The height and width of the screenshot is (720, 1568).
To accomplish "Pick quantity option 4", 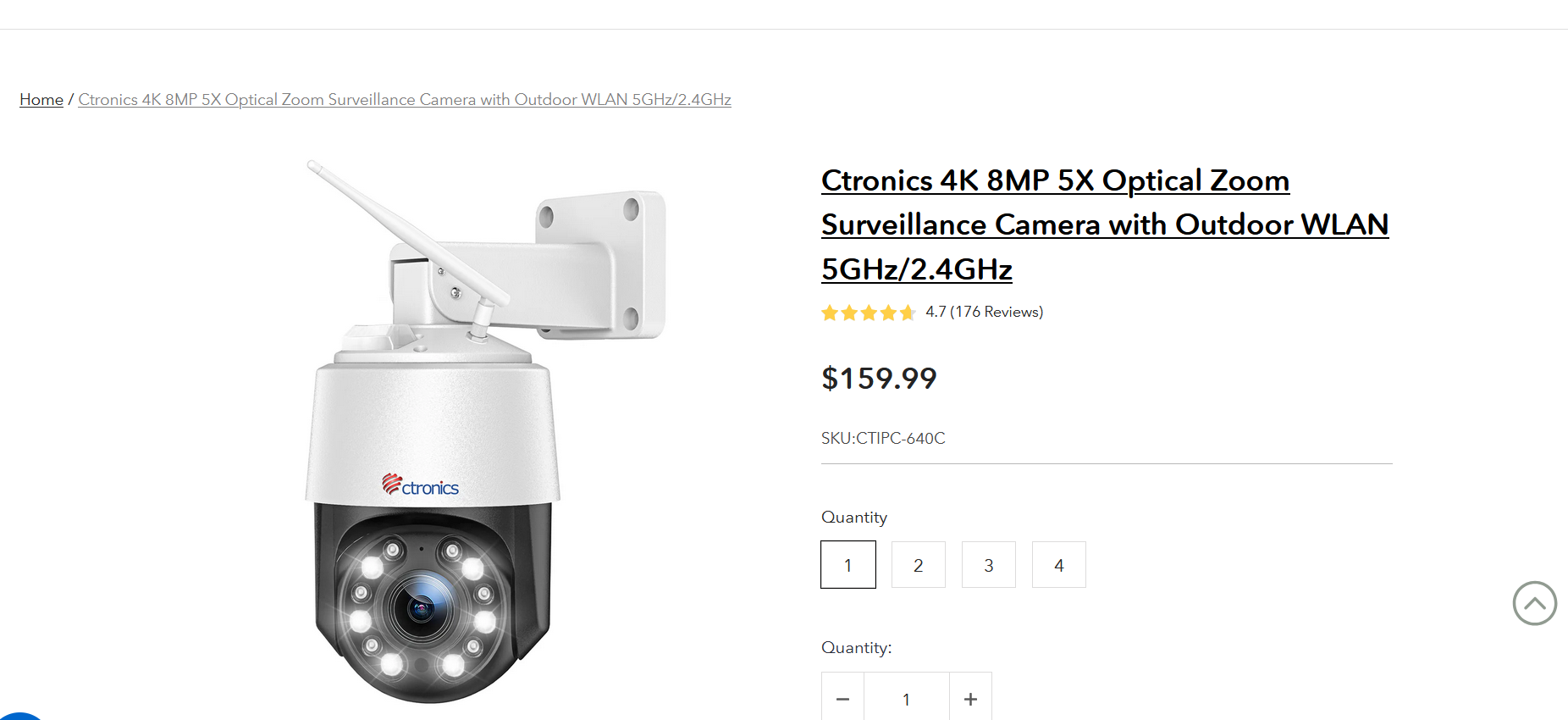I will pos(1058,565).
